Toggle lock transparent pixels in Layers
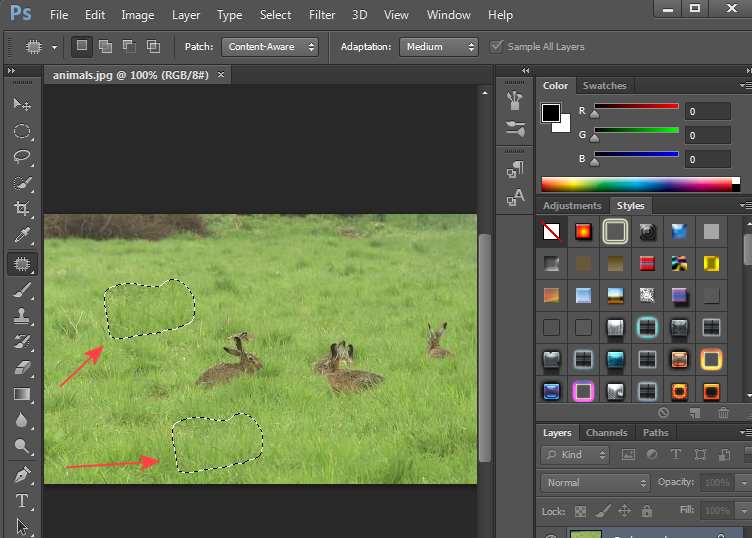This screenshot has height=538, width=752. tap(580, 511)
